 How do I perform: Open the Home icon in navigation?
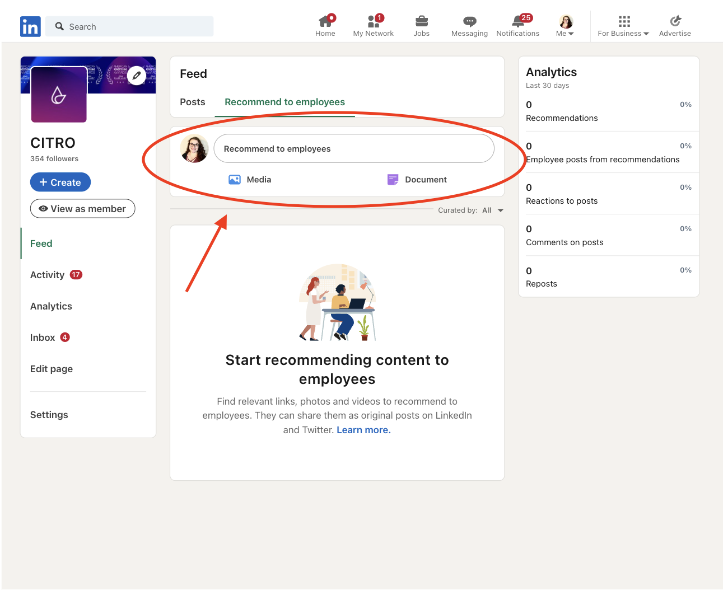[325, 21]
